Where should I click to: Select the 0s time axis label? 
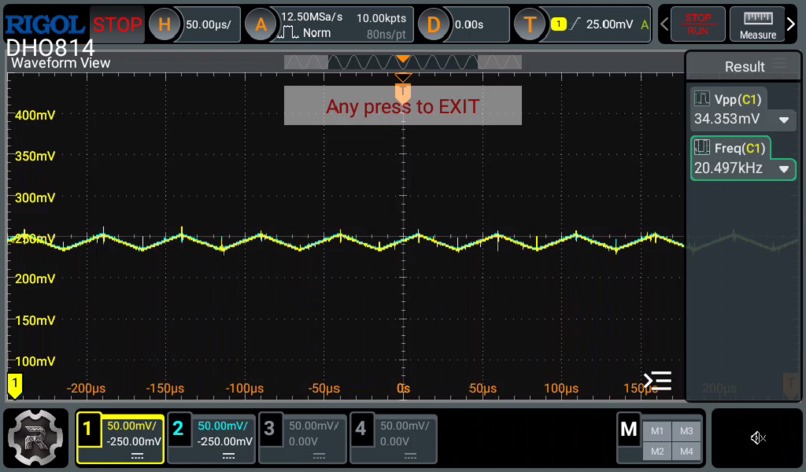click(403, 388)
